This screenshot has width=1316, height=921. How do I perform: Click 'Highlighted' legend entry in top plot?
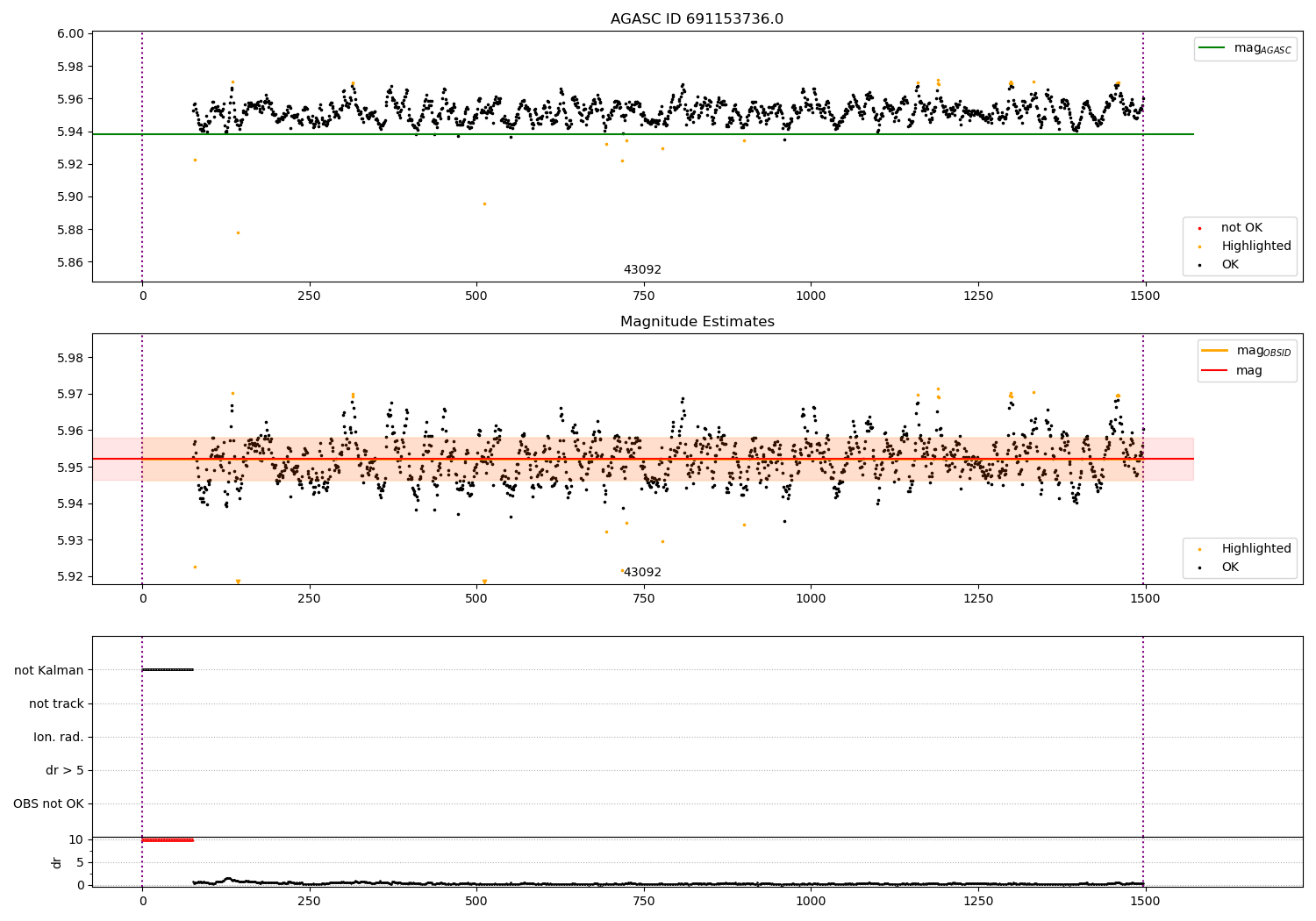coord(1255,246)
